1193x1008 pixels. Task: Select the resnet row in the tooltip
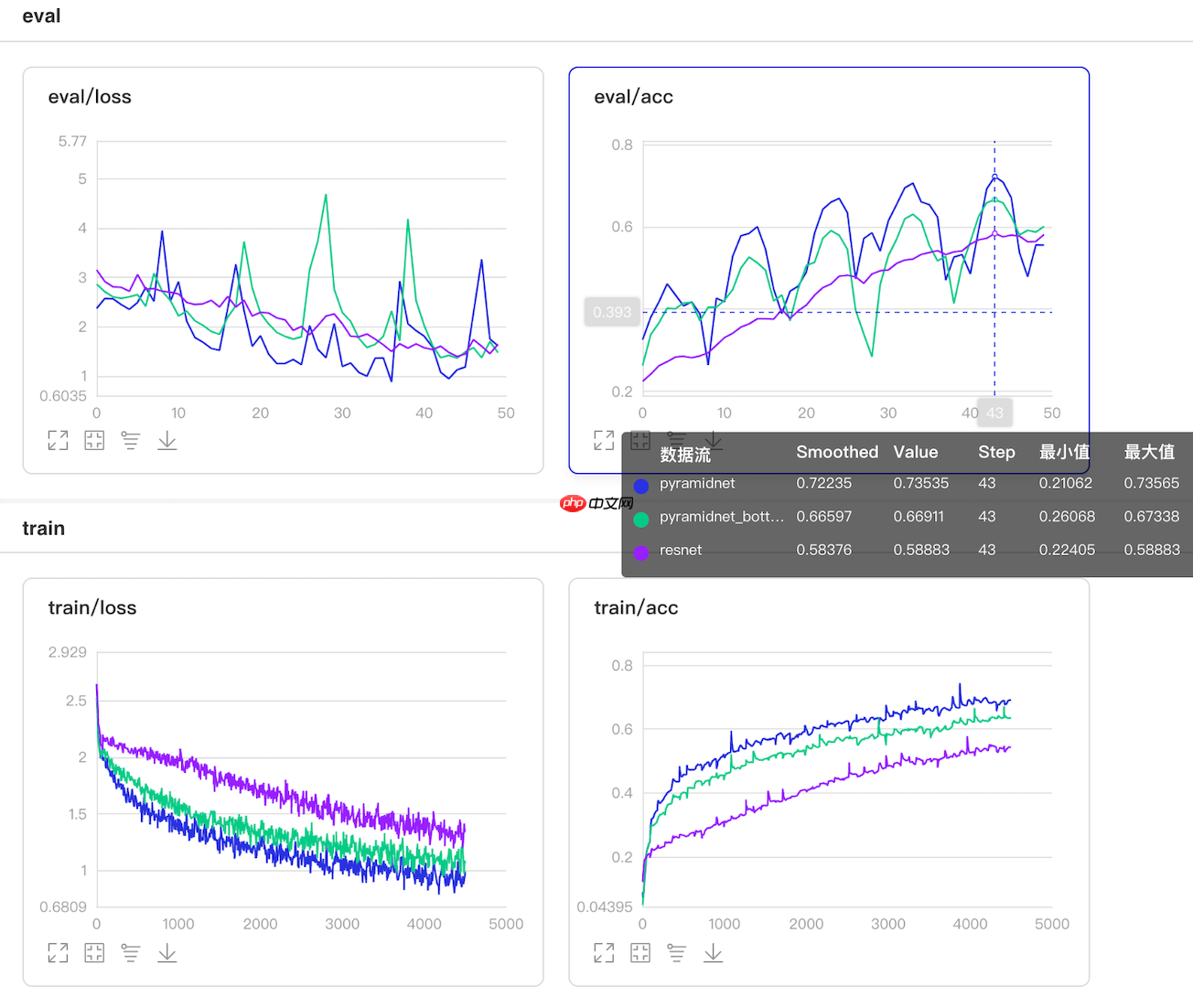(x=681, y=551)
